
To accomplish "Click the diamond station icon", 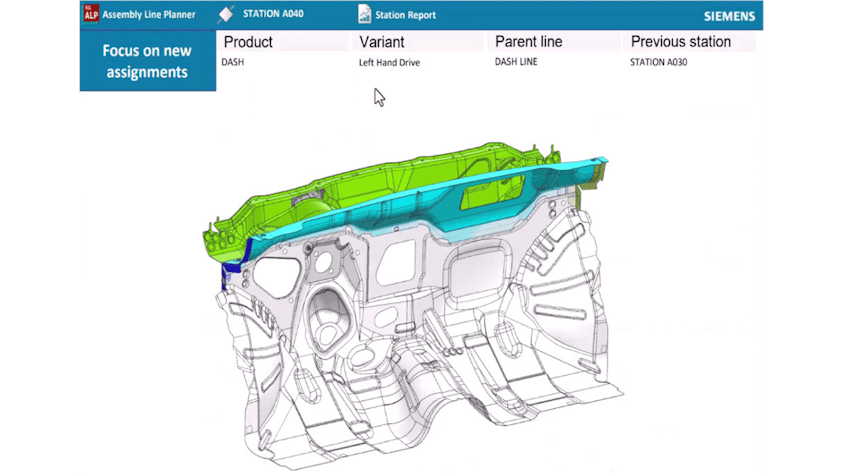I will point(226,15).
